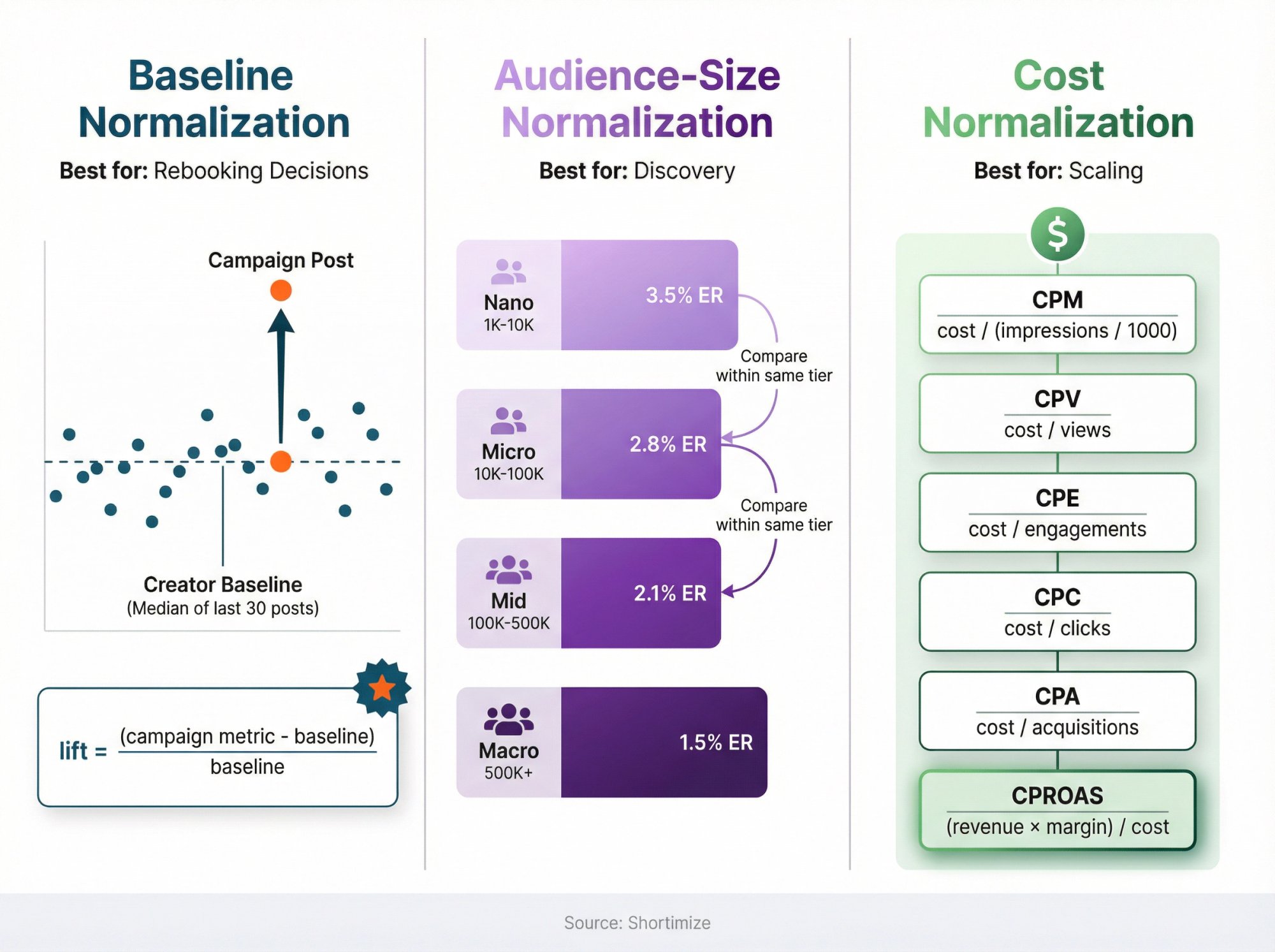Open the CPM formula box
Viewport: 1275px width, 952px height.
pyautogui.click(x=1057, y=315)
